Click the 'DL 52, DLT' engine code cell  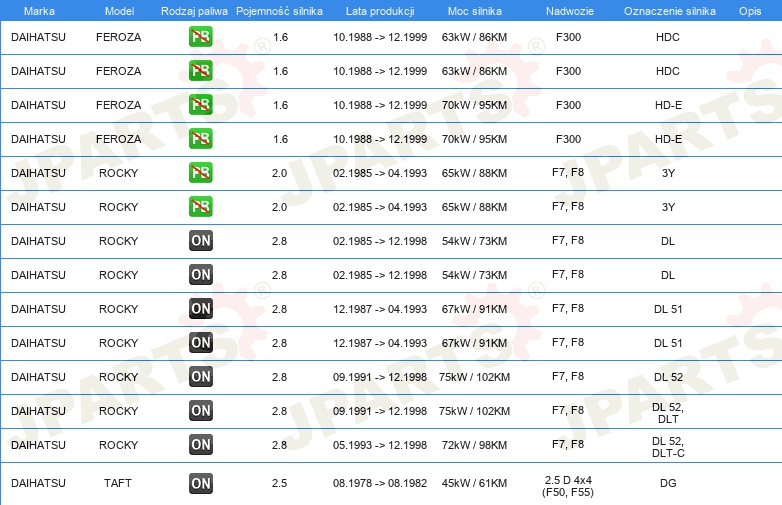[x=668, y=413]
